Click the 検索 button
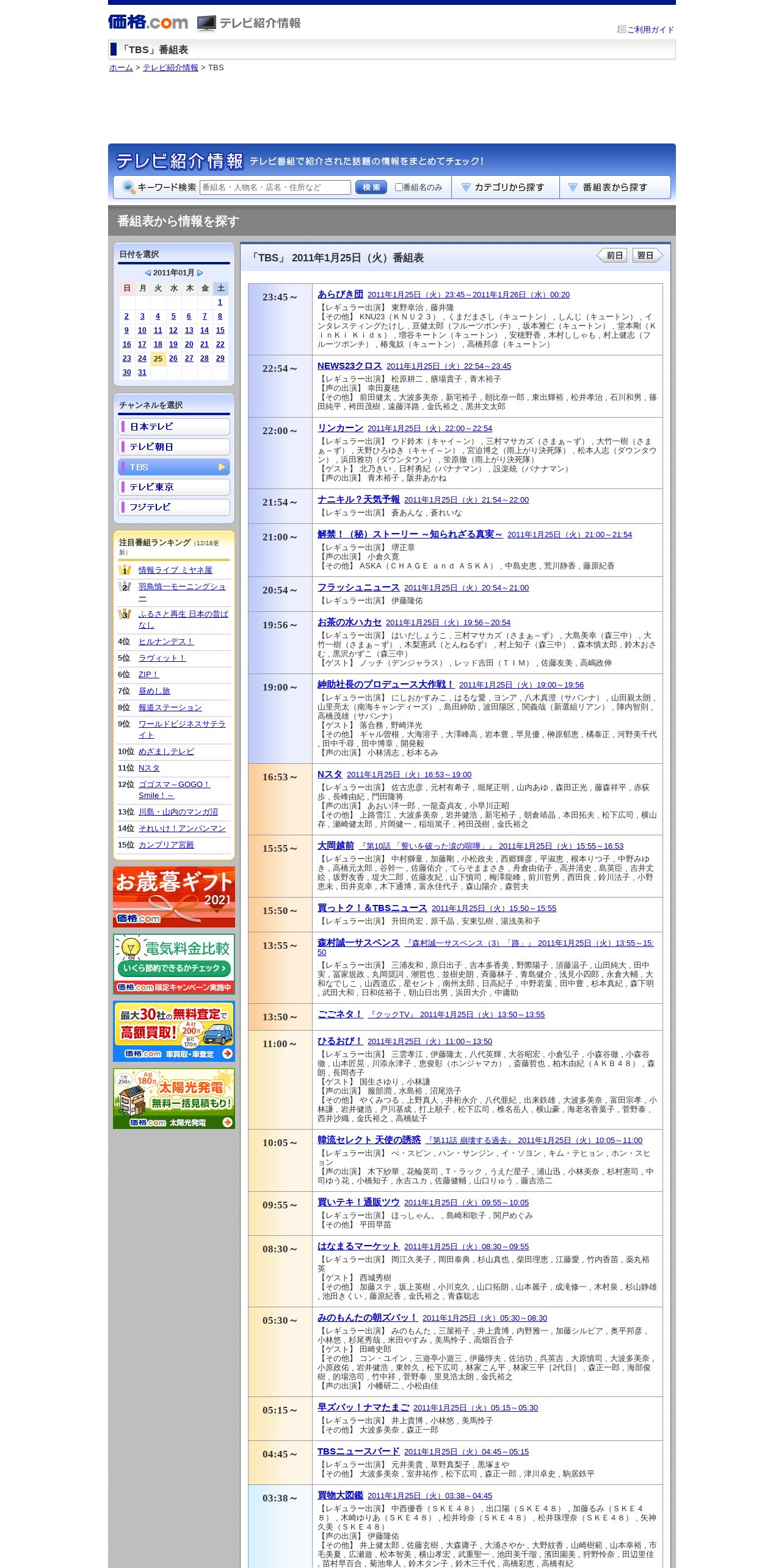784x1568 pixels. pyautogui.click(x=371, y=187)
